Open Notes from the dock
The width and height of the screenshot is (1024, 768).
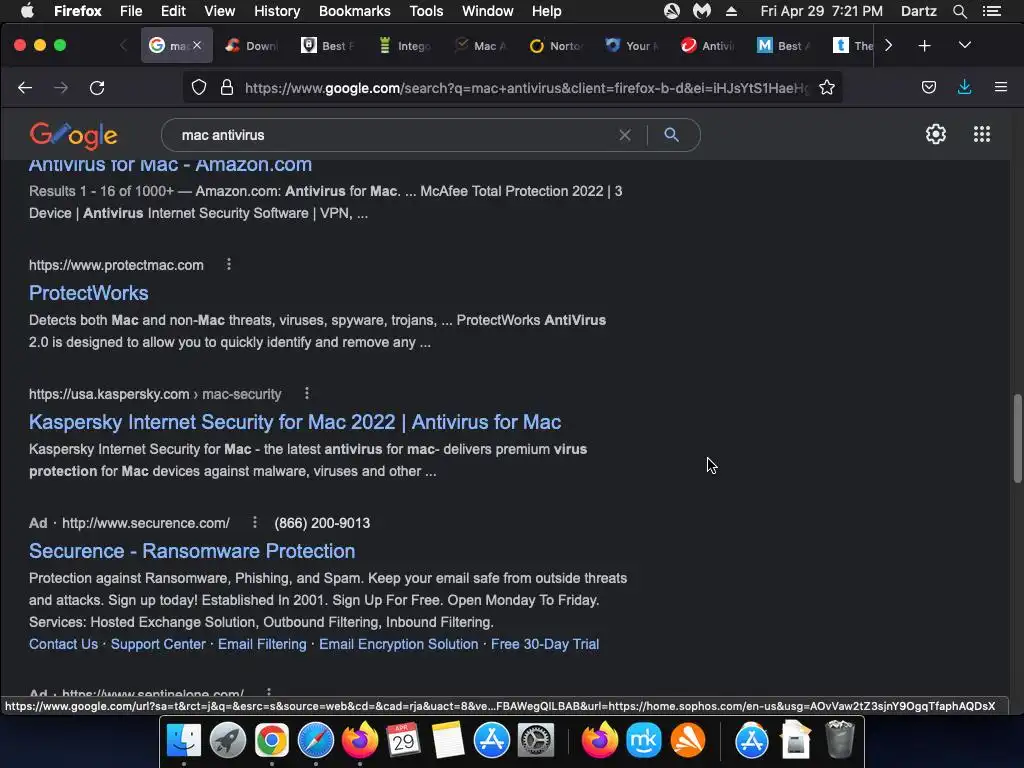click(x=447, y=741)
